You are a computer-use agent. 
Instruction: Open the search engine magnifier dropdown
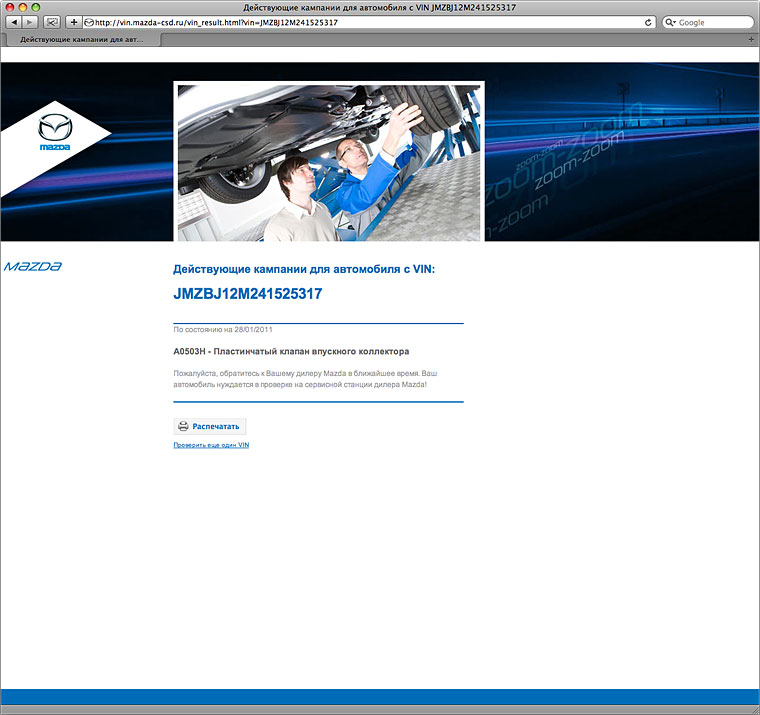point(671,22)
